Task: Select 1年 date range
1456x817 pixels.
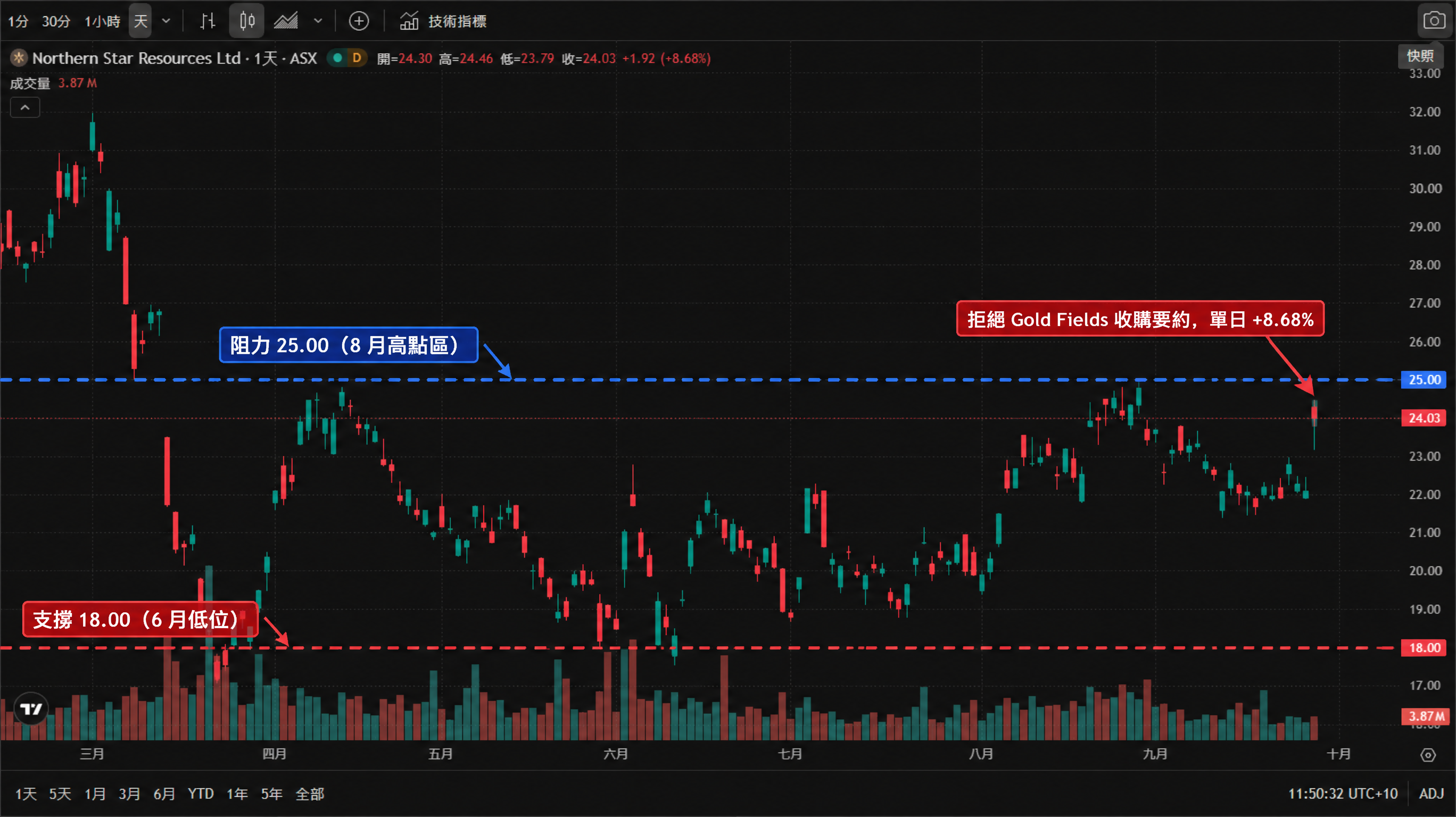Action: point(237,794)
